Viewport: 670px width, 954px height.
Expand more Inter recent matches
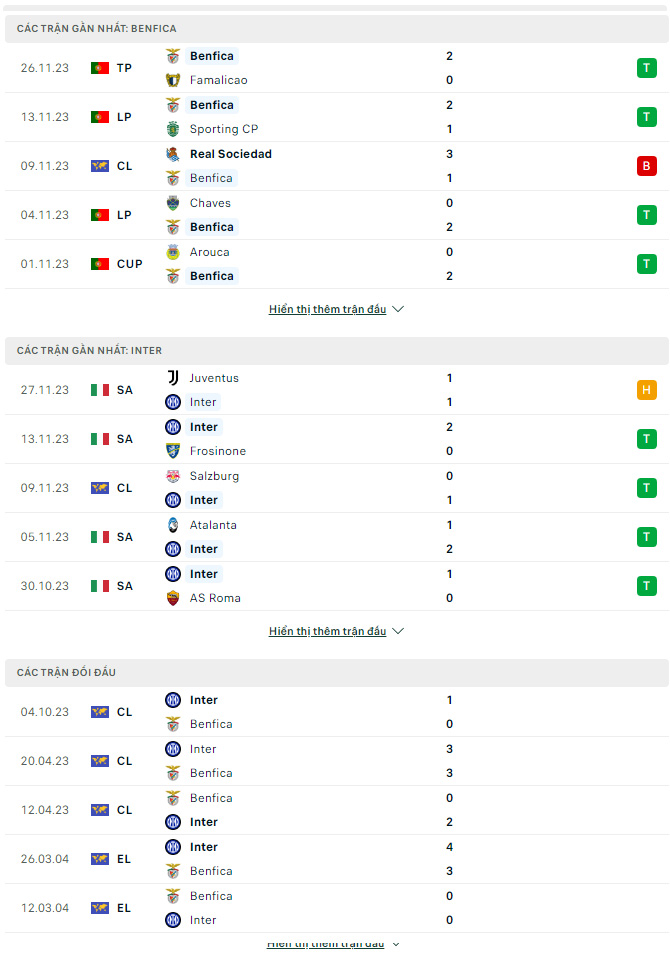tap(336, 631)
